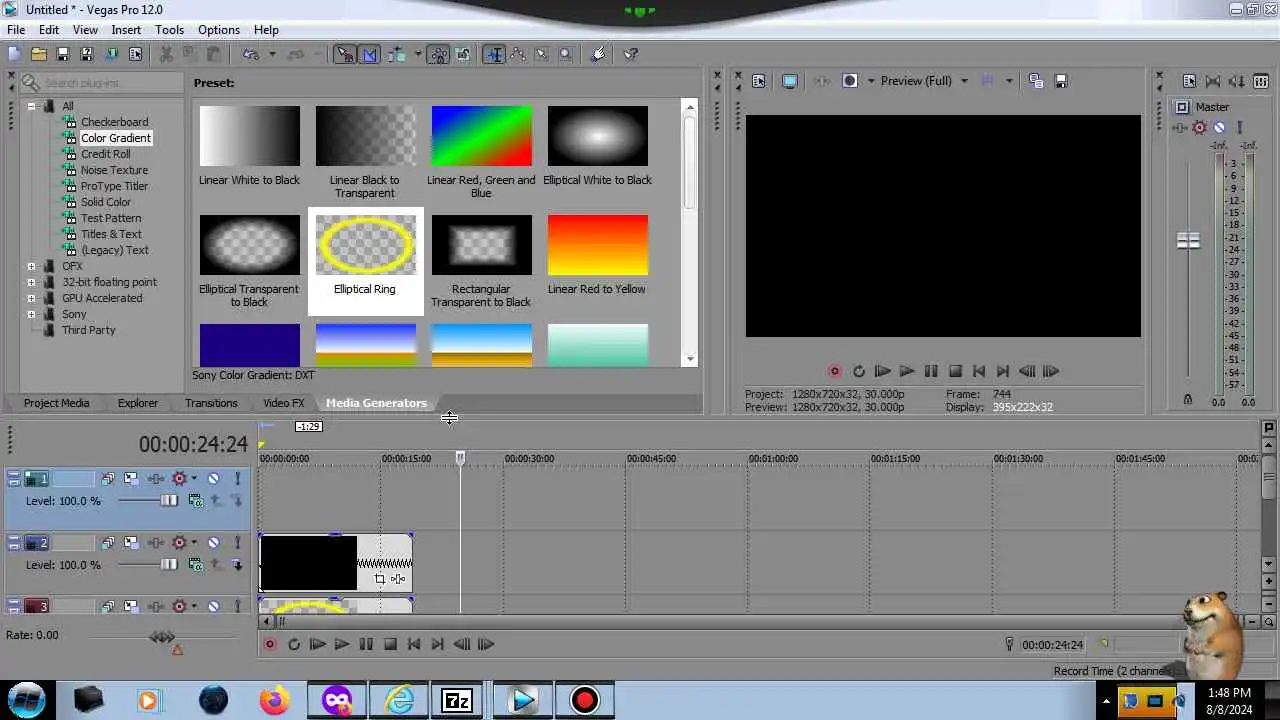Screen dimensions: 1280x720
Task: Save the preview snapshot to a file
Action: coord(1061,81)
